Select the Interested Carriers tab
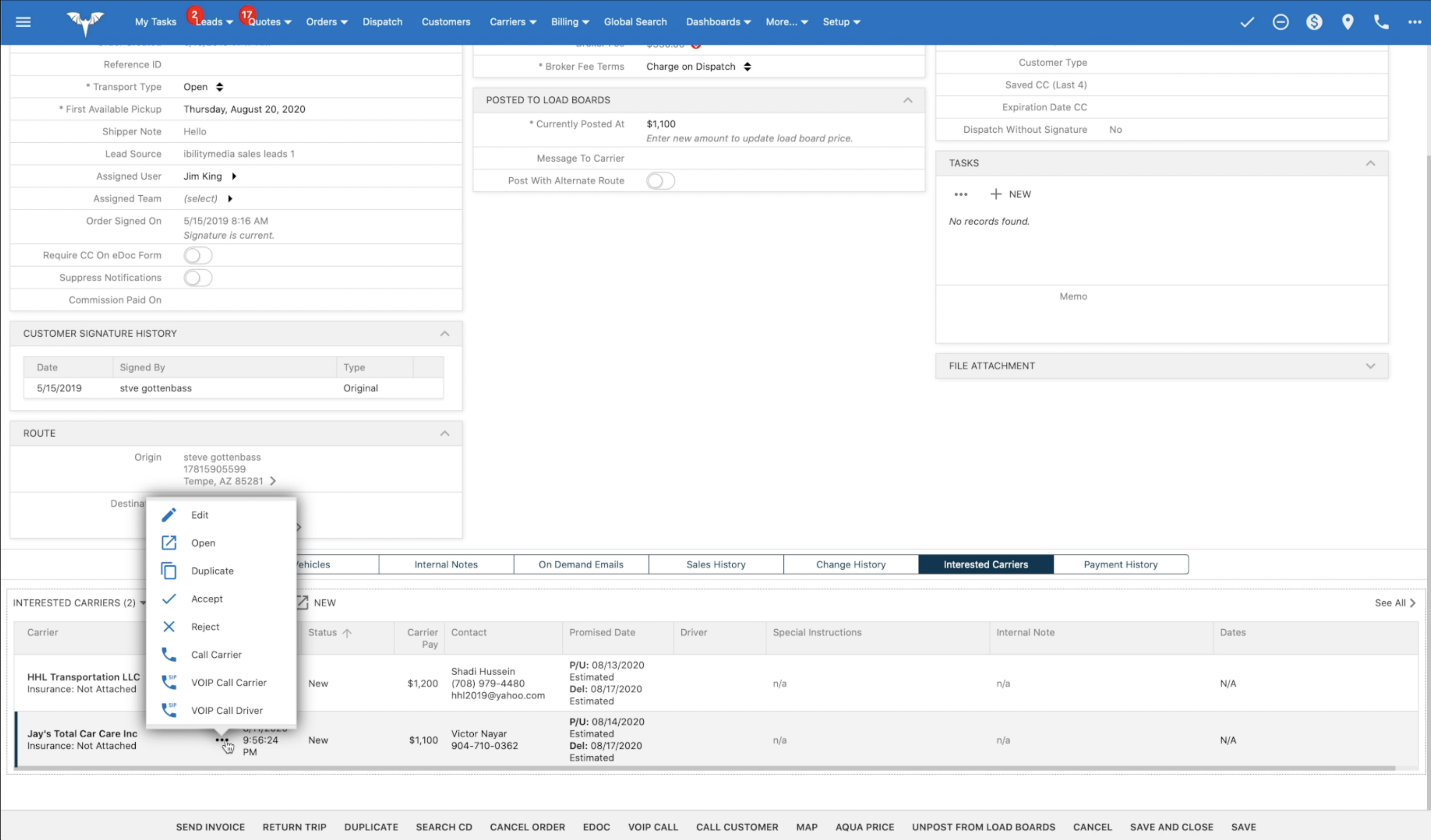This screenshot has height=840, width=1431. pyautogui.click(x=986, y=564)
